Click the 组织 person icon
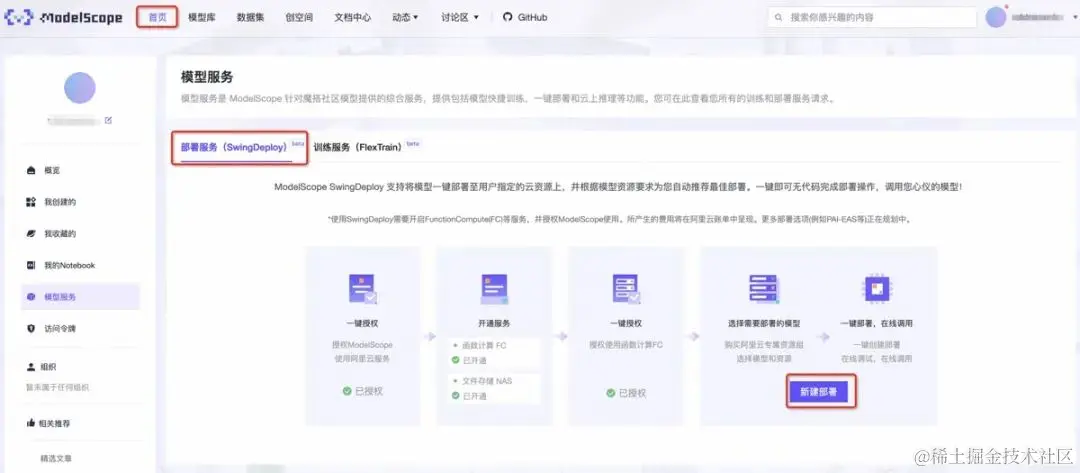 (30, 367)
